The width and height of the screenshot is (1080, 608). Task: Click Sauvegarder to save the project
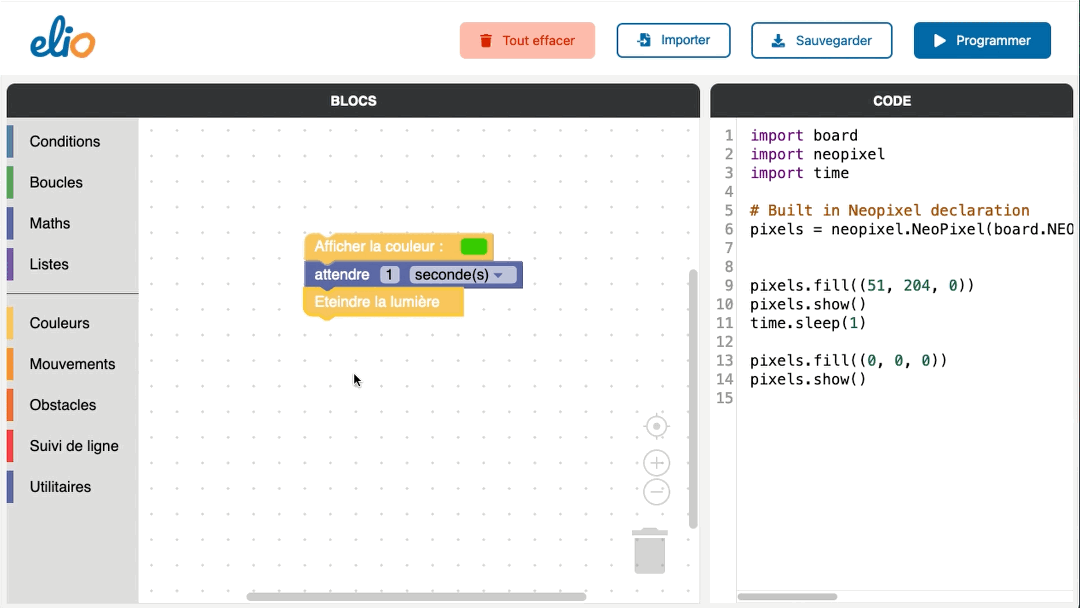click(x=821, y=41)
